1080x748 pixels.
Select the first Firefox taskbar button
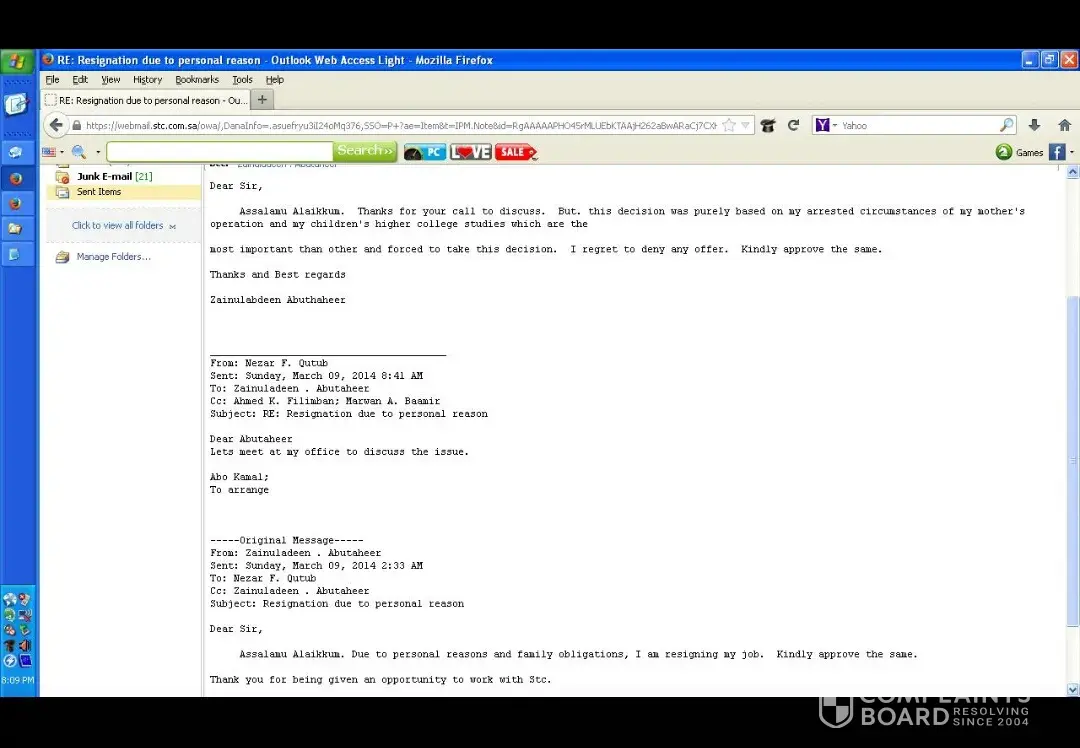tap(16, 178)
